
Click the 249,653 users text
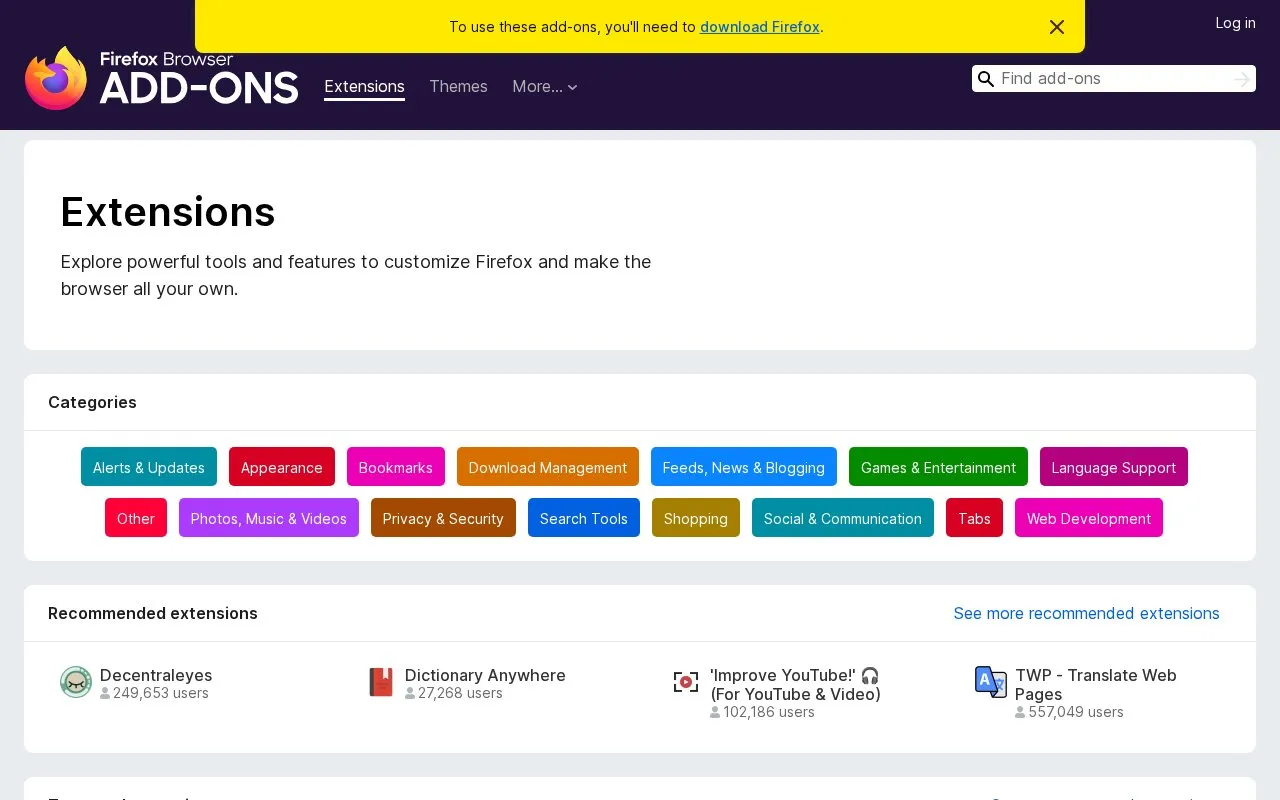[x=161, y=693]
